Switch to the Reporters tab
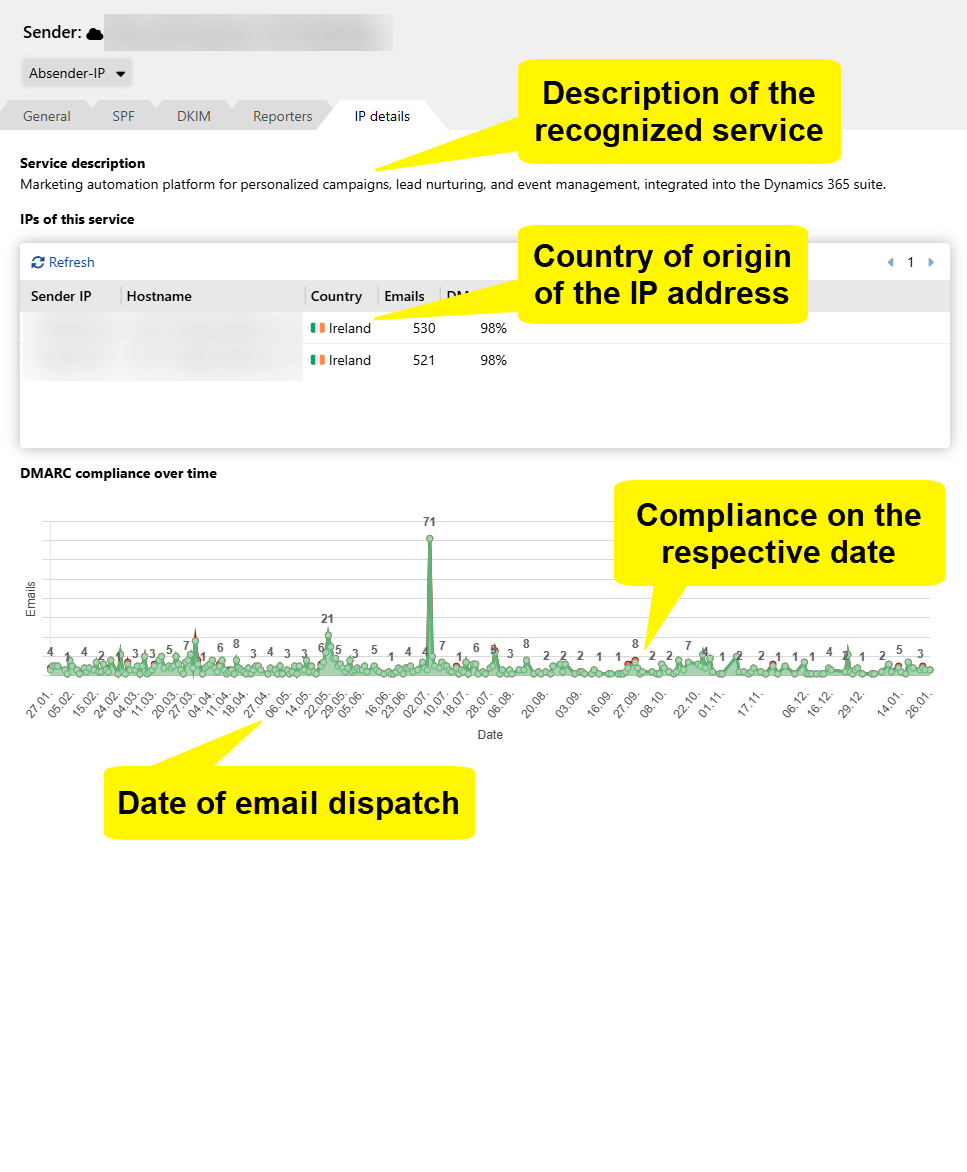Viewport: 967px width, 1172px height. (282, 116)
